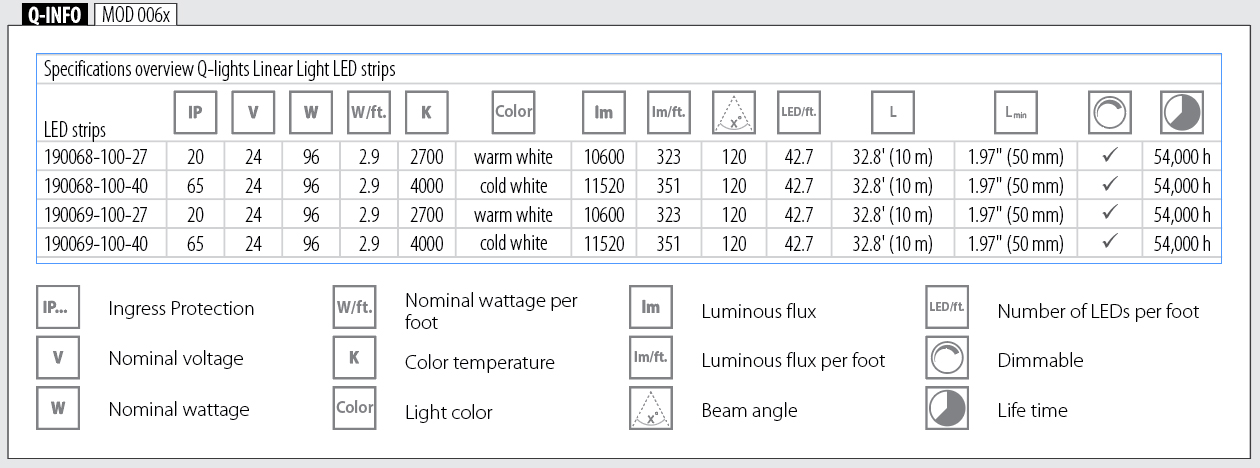Click the Color icon in the table header
1260x468 pixels.
tap(513, 112)
